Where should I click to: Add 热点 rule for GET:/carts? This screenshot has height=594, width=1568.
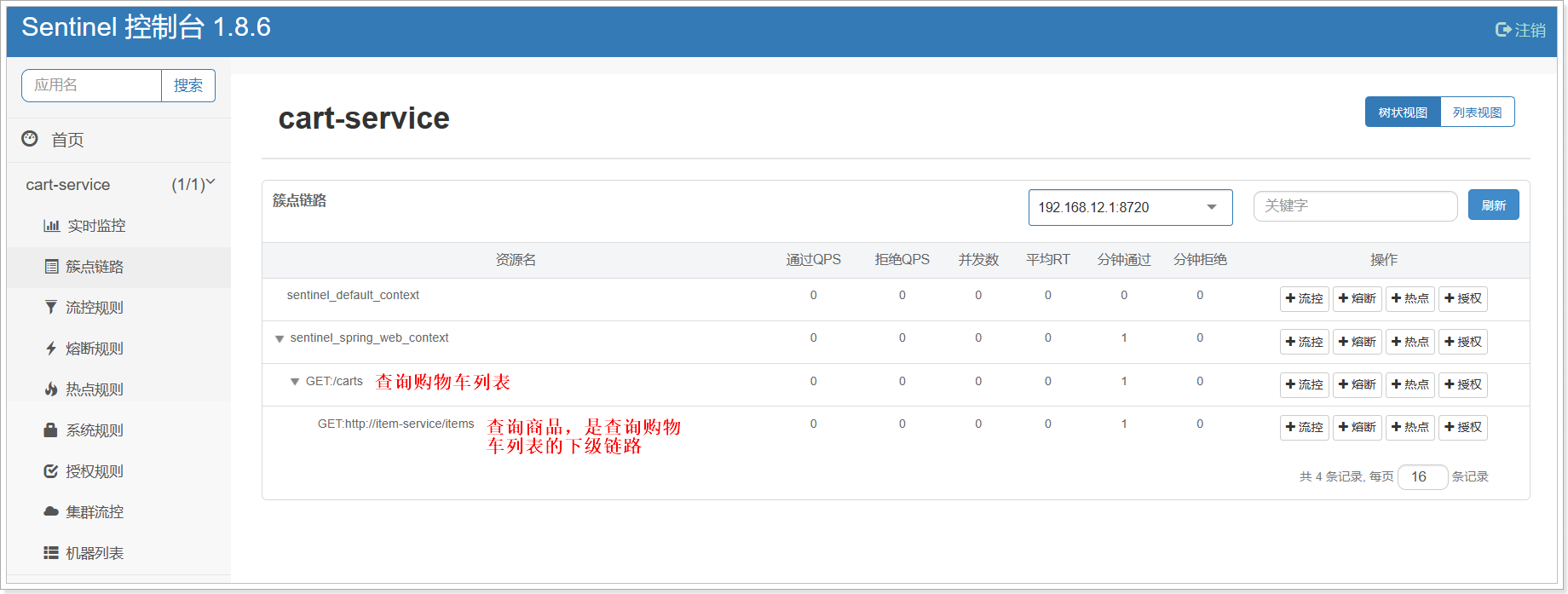[x=1409, y=385]
